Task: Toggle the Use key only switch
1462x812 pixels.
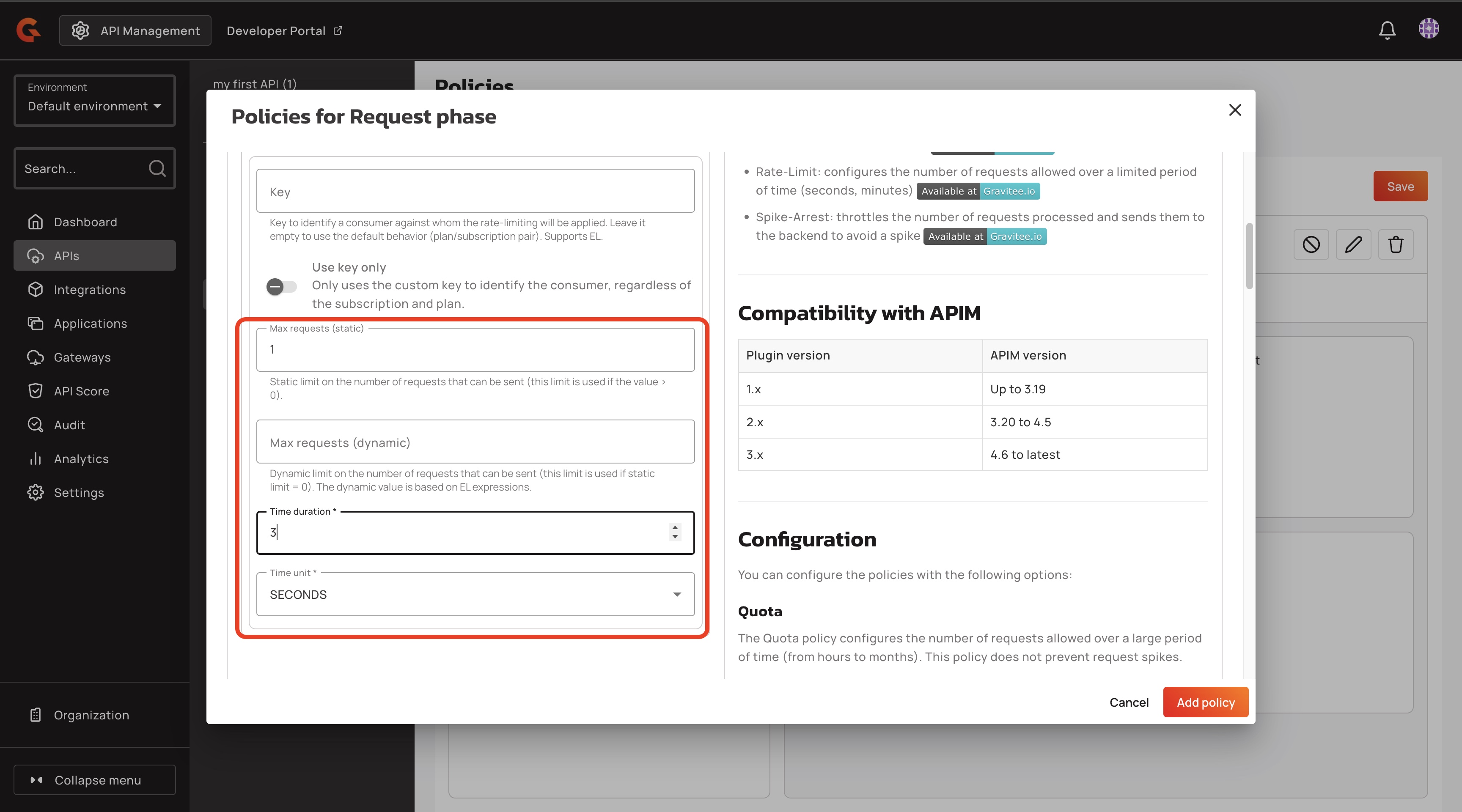Action: point(281,287)
